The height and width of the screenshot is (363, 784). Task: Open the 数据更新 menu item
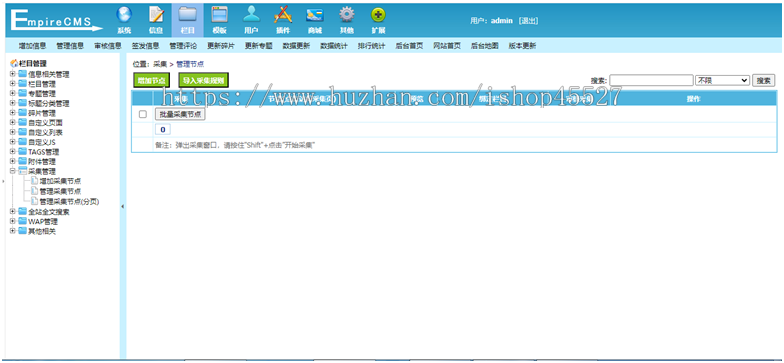296,46
